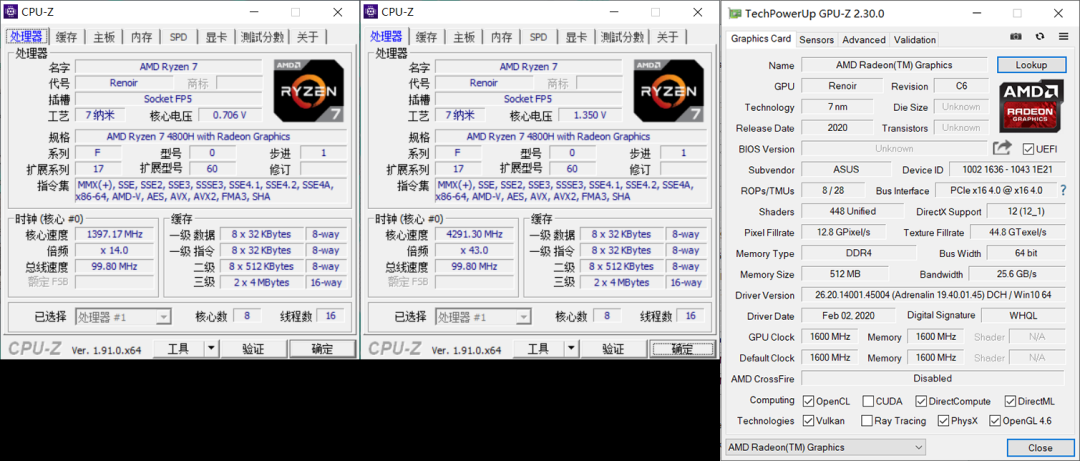The height and width of the screenshot is (461, 1080).
Task: Click the GPU-Z refresh icon
Action: pos(1040,37)
